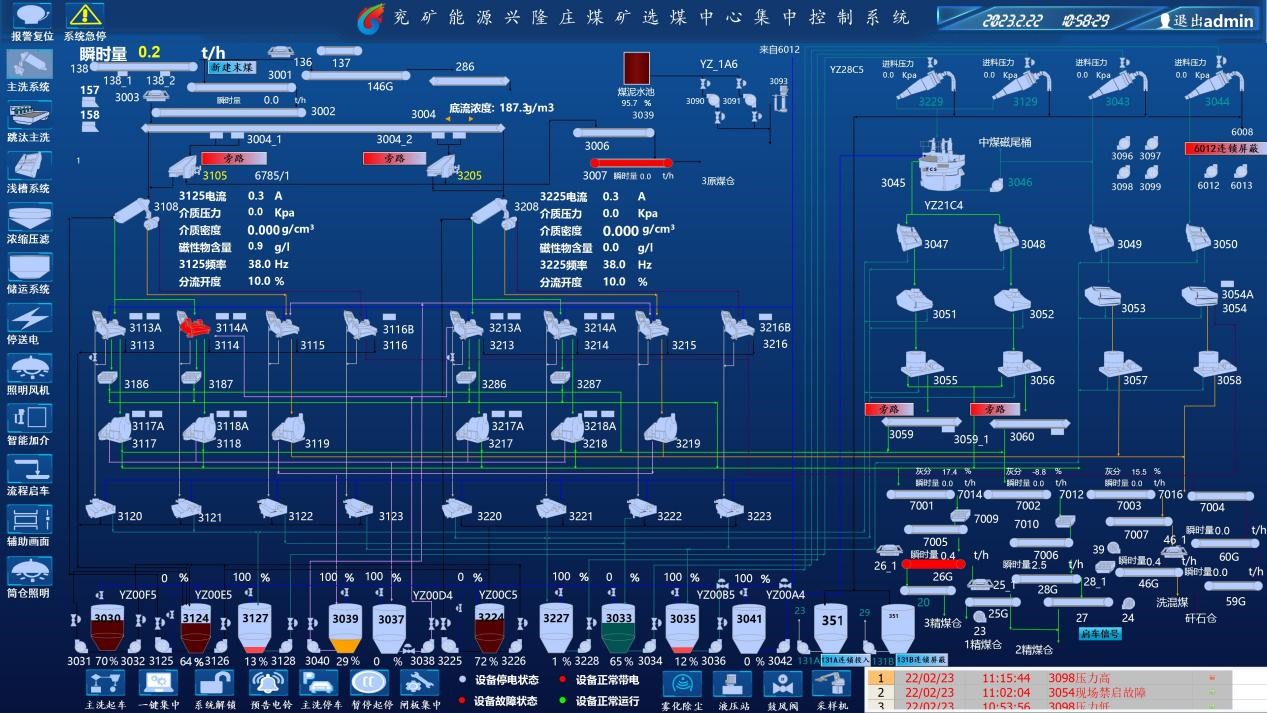Click the 系统解锁 unlock padlock icon

pos(214,682)
